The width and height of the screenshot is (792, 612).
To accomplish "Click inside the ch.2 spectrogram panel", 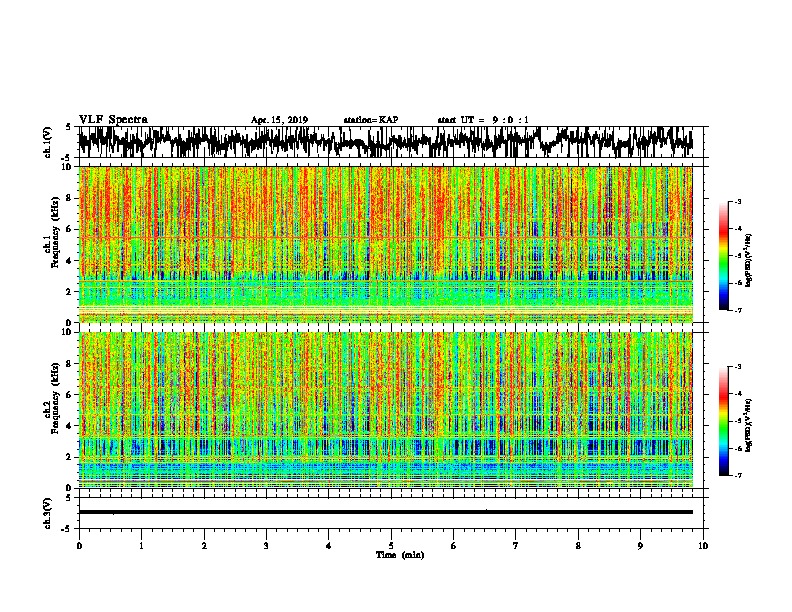I will [x=386, y=410].
